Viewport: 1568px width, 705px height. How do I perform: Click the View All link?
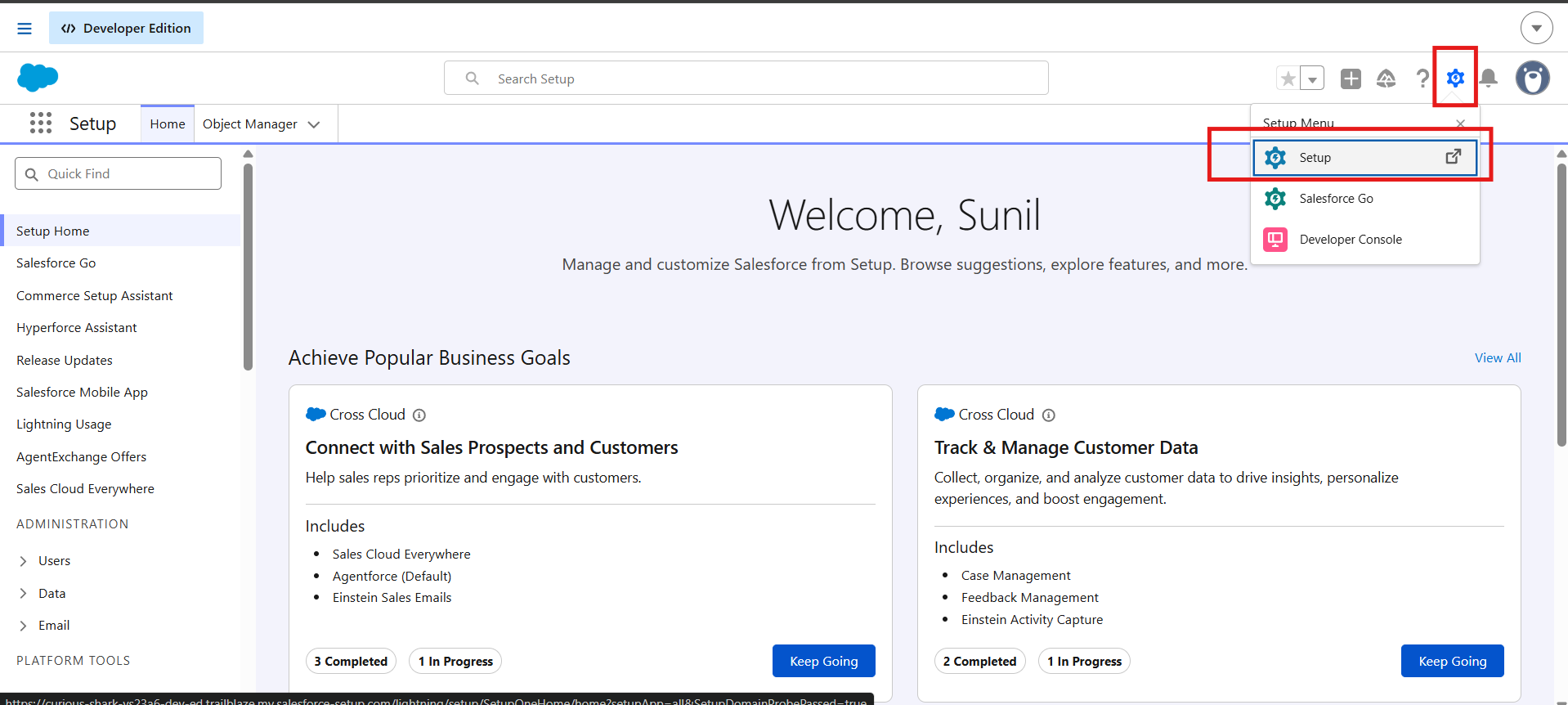[x=1498, y=358]
